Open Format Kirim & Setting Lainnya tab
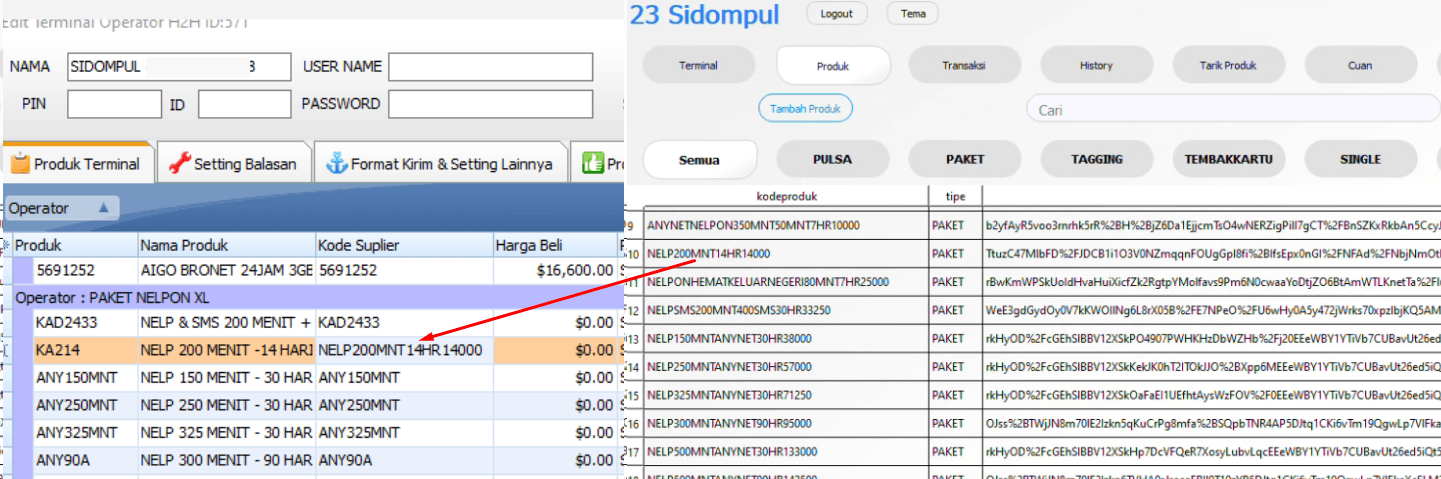The width and height of the screenshot is (1441, 479). (x=440, y=163)
